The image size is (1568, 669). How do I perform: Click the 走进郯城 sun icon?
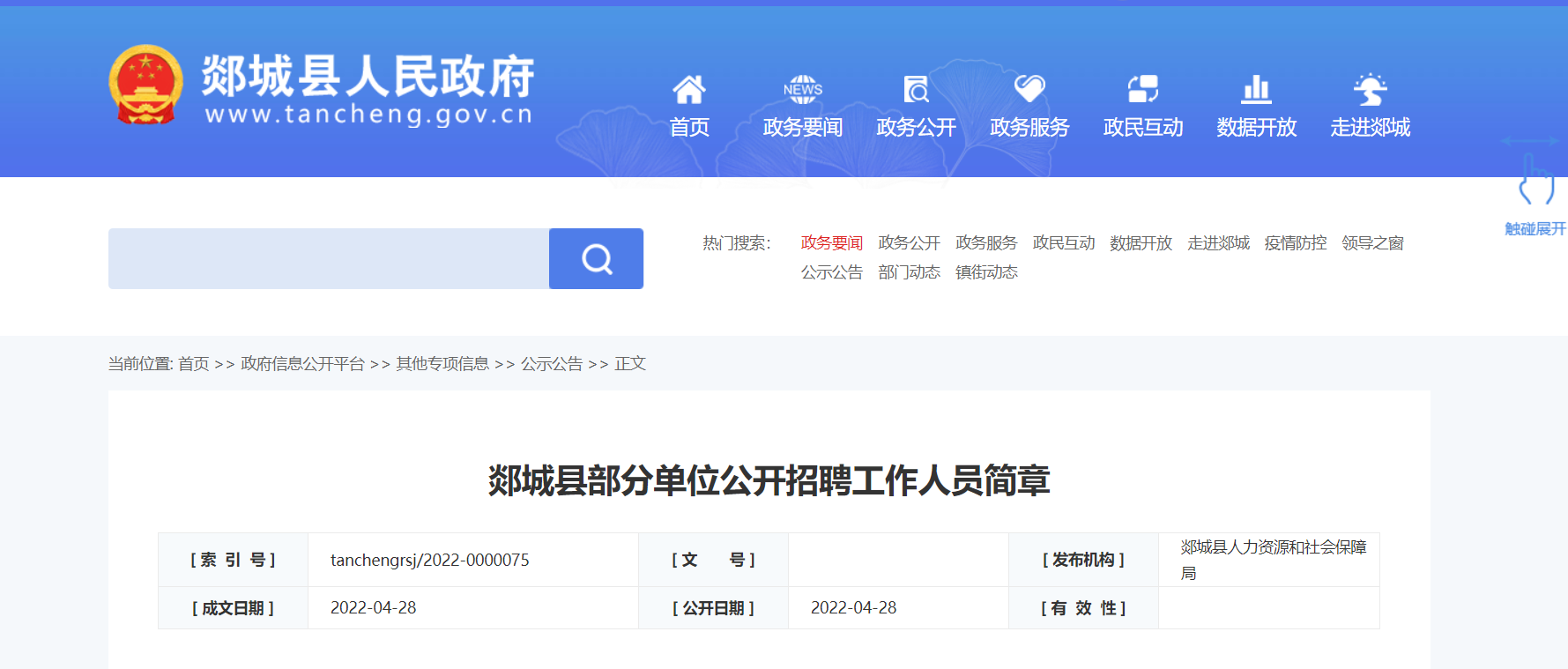click(x=1370, y=90)
